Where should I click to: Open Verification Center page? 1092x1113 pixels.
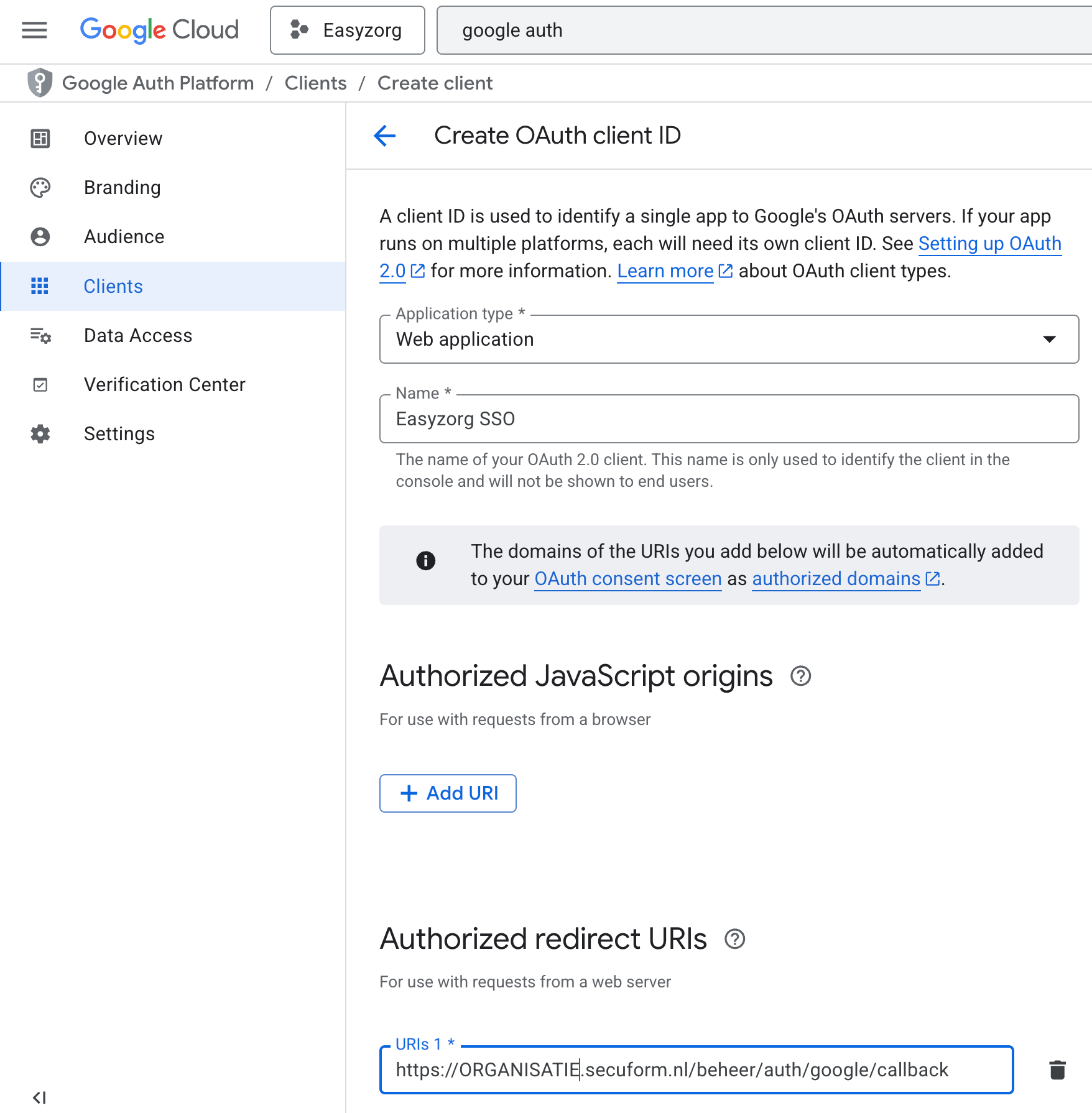(164, 385)
